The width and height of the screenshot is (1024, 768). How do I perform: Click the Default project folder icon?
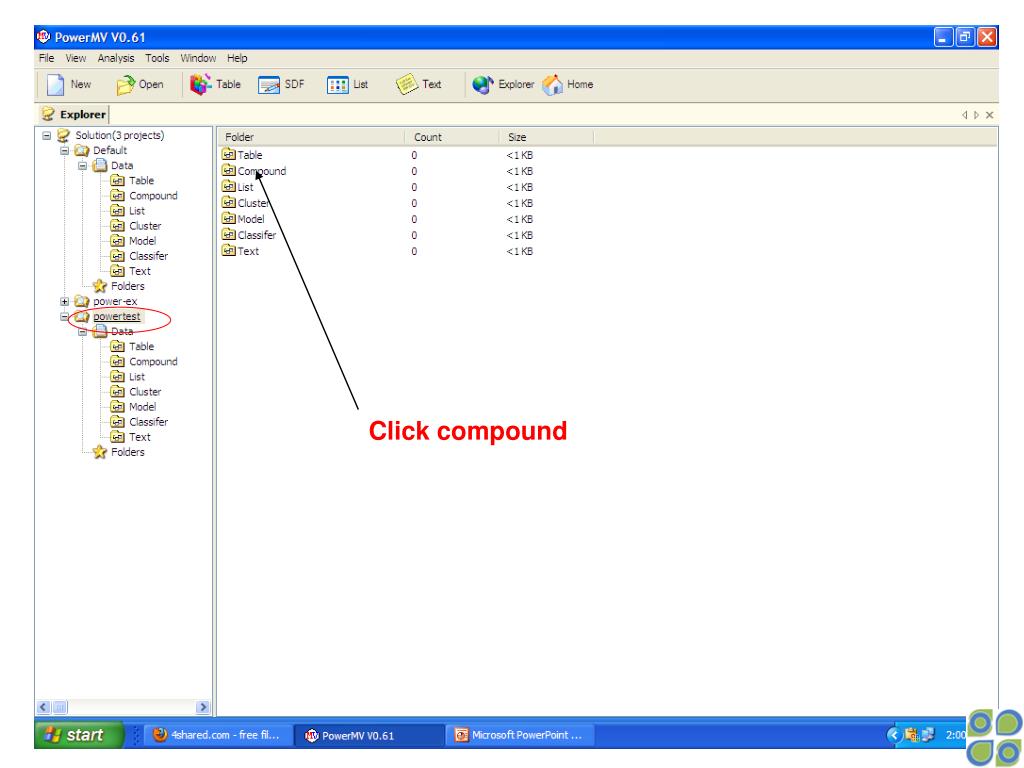tap(82, 151)
